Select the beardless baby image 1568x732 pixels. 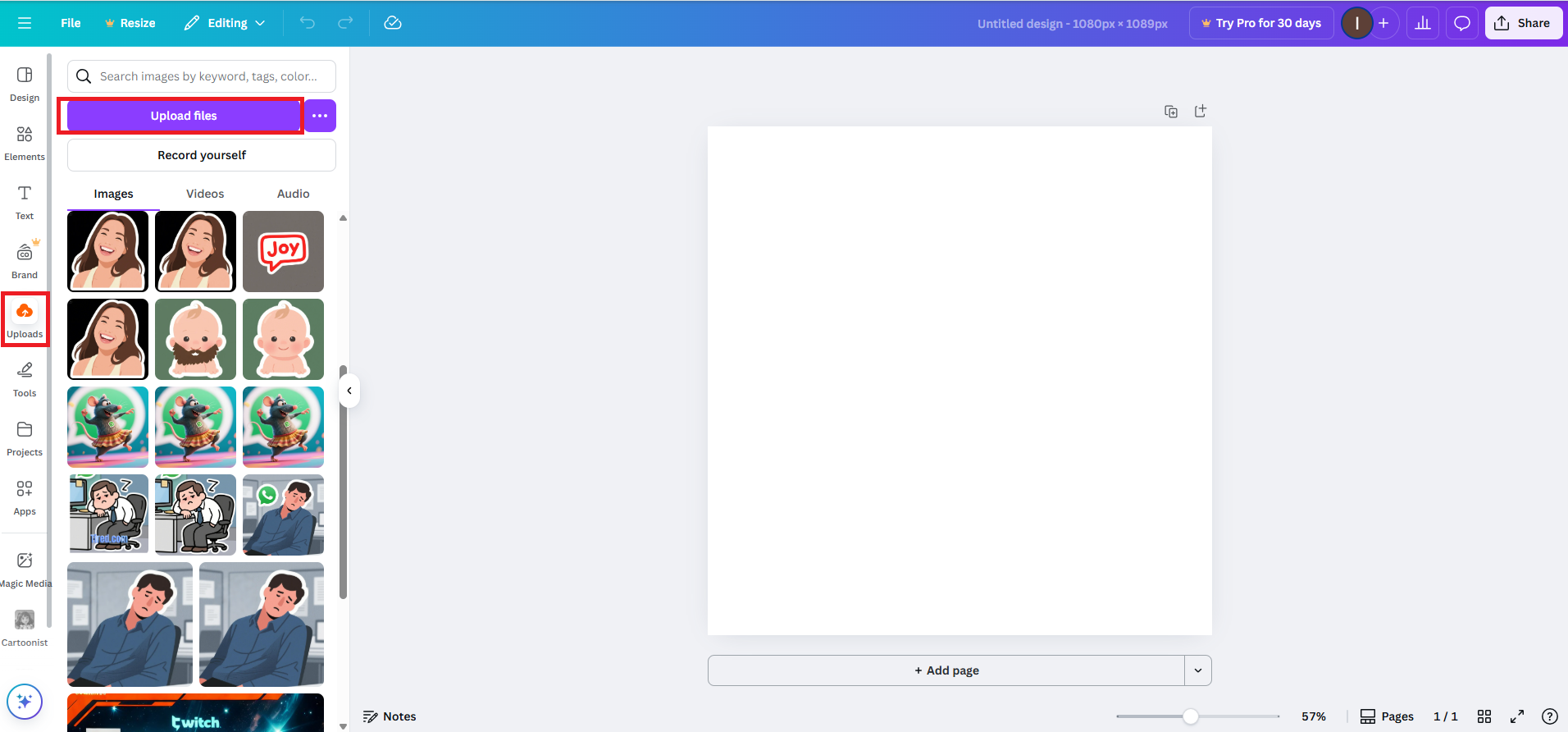point(283,339)
